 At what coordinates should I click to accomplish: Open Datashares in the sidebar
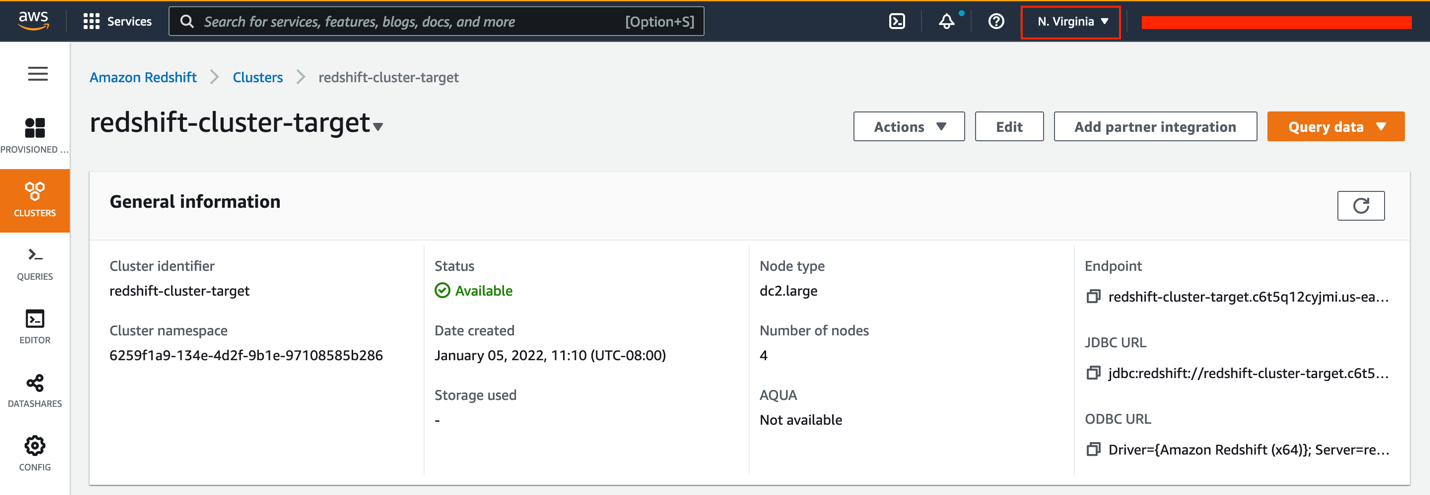tap(35, 391)
